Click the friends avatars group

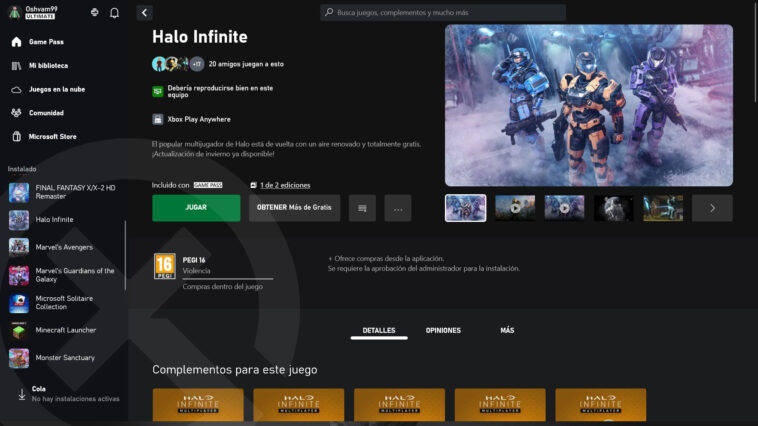(x=178, y=64)
